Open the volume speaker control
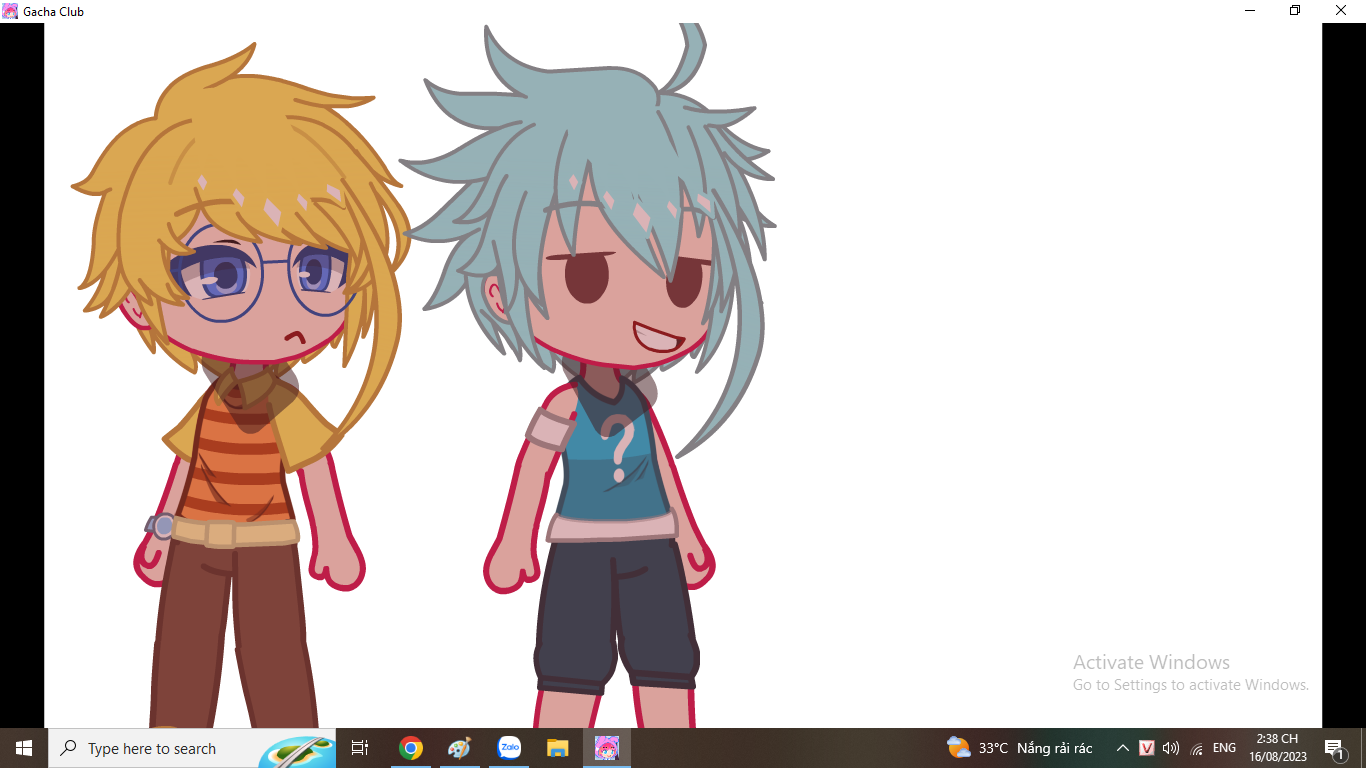Image resolution: width=1366 pixels, height=768 pixels. (1171, 748)
